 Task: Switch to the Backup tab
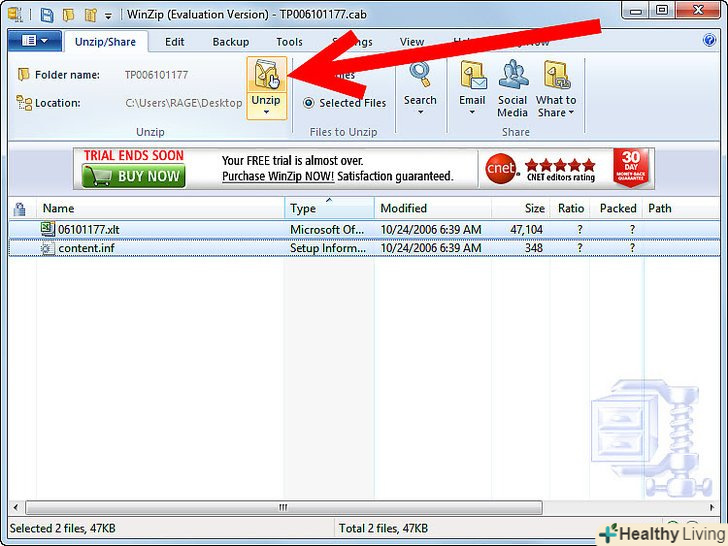coord(231,42)
